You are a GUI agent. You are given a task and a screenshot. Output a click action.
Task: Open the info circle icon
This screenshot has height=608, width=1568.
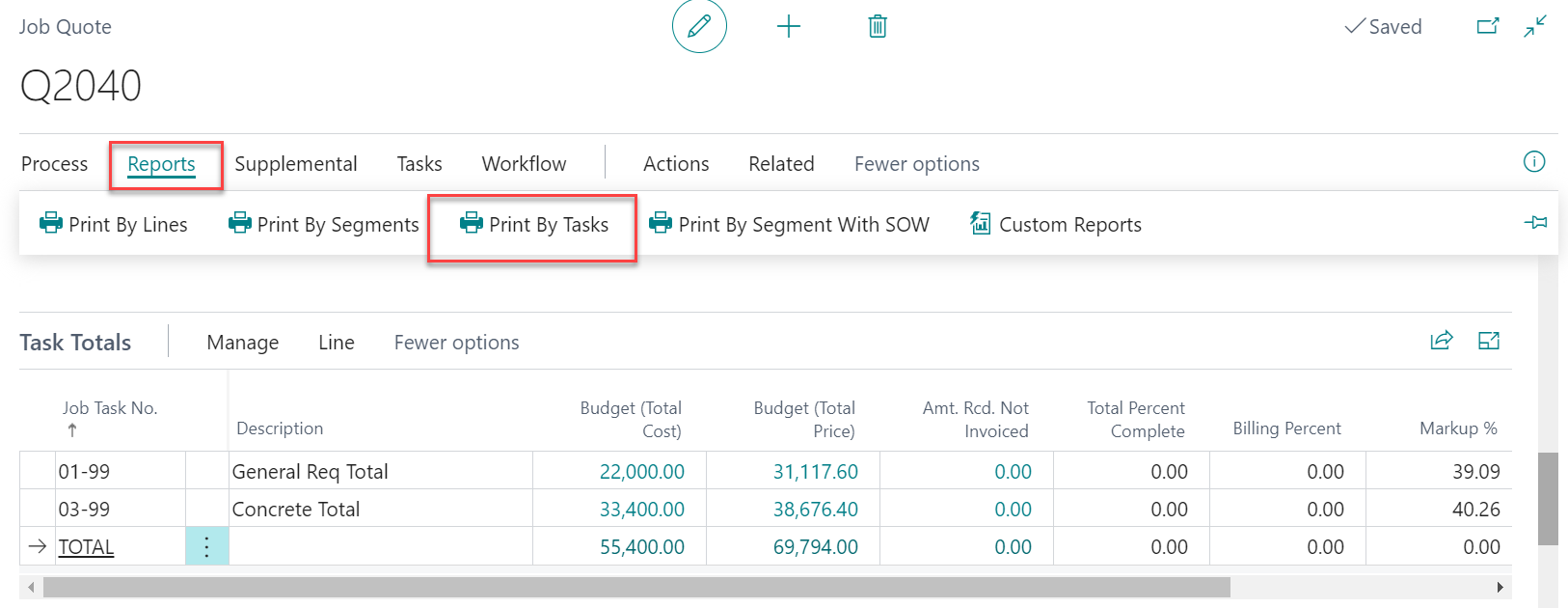[x=1533, y=162]
